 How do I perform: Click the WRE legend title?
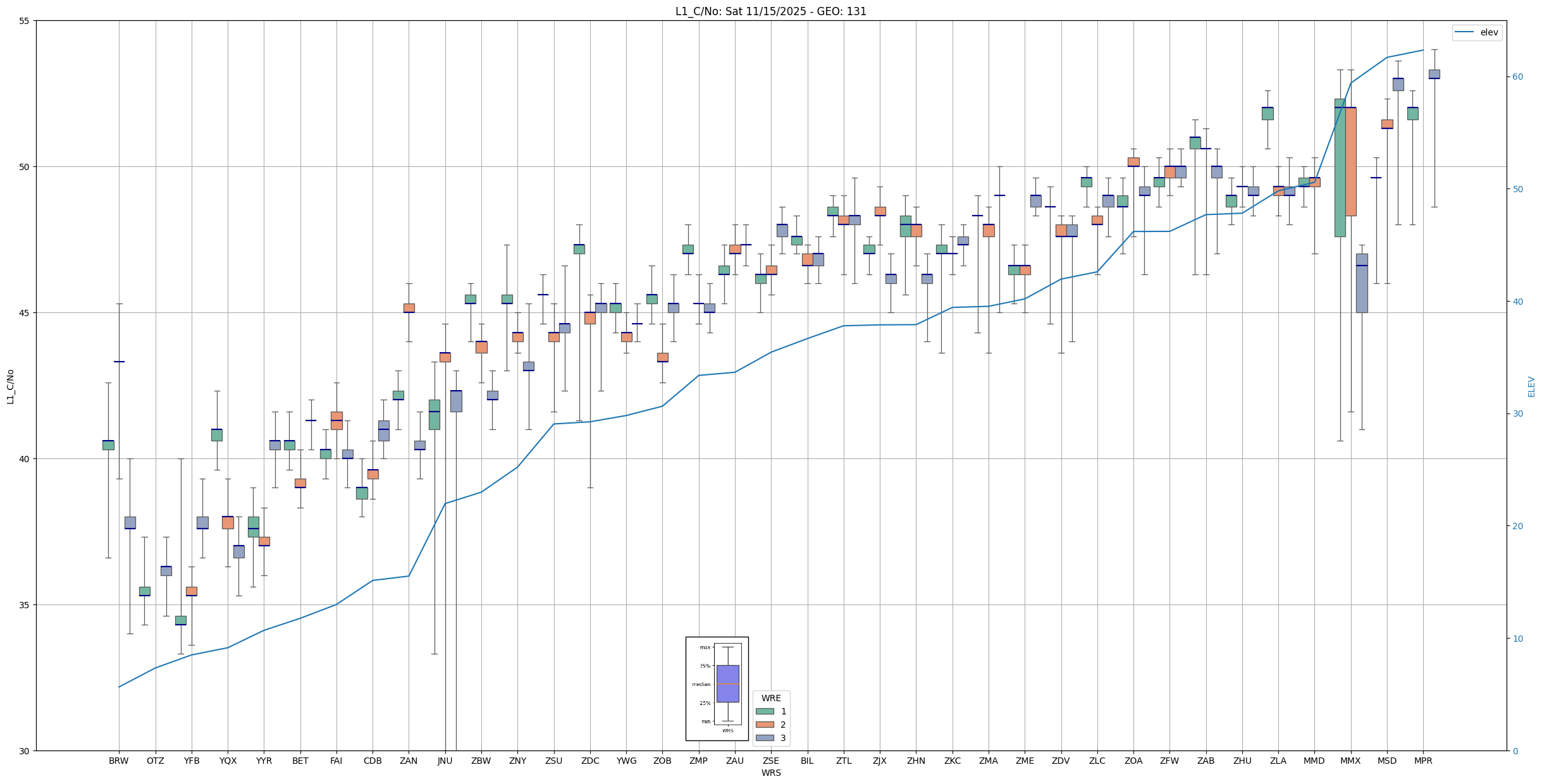(x=770, y=698)
